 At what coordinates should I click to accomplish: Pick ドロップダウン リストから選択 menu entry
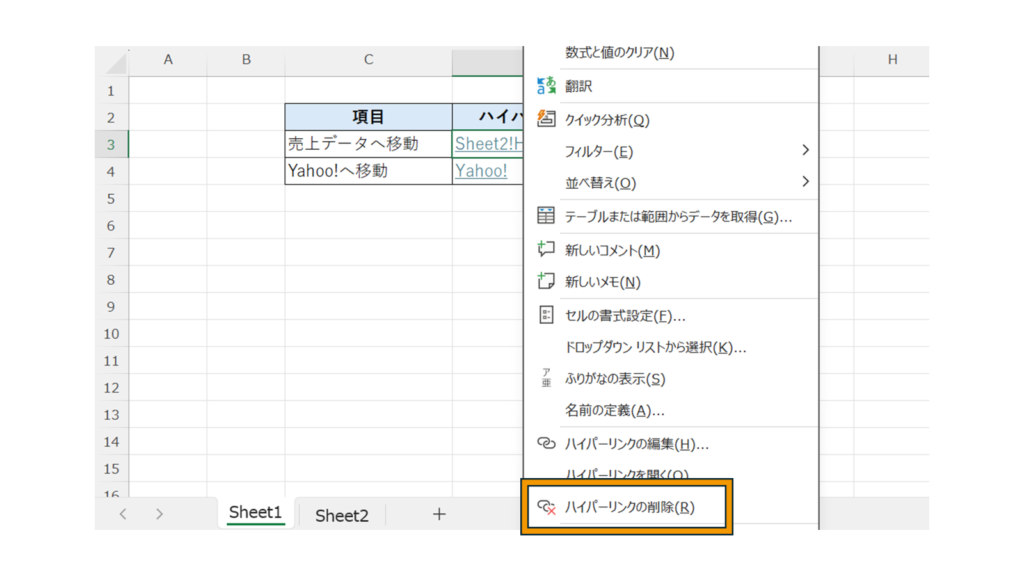(655, 347)
